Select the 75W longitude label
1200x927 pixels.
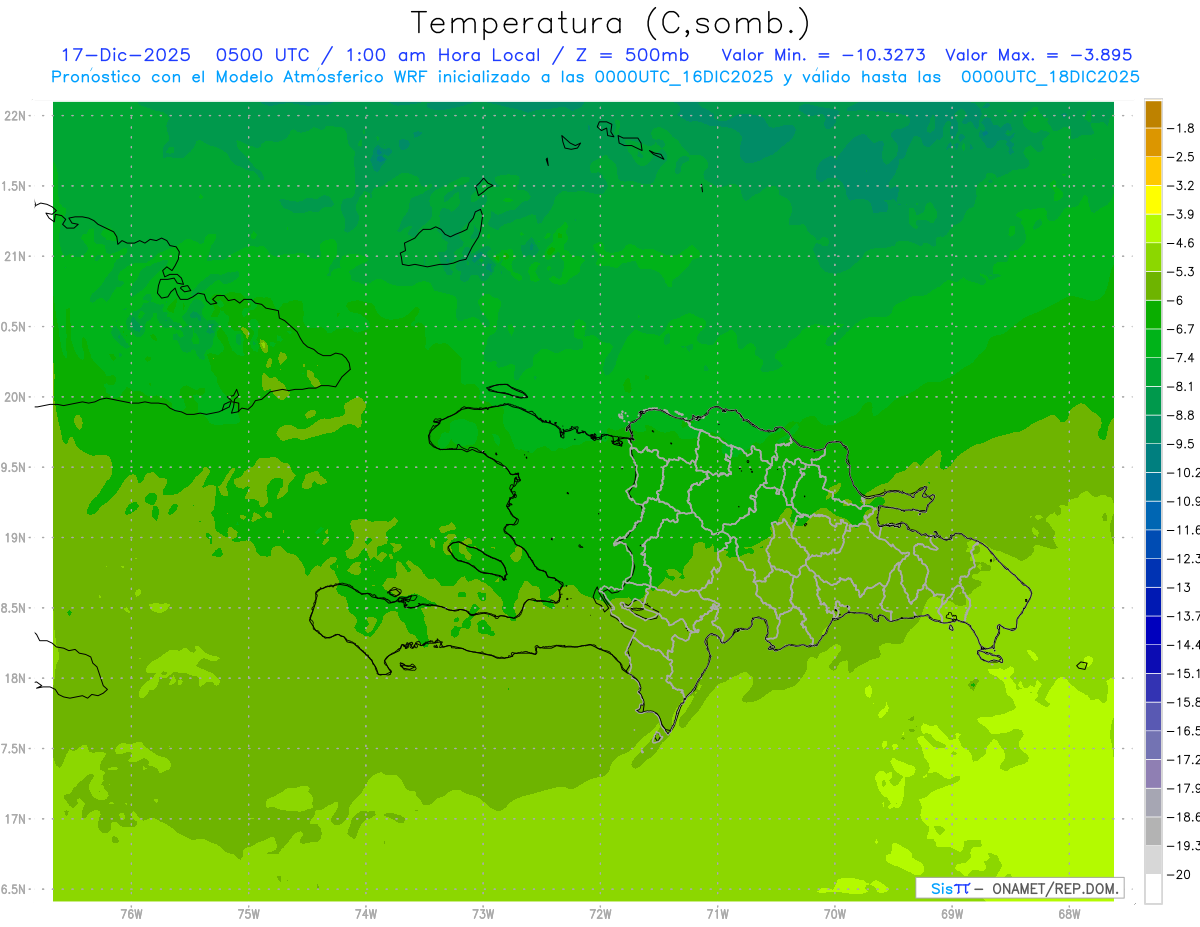[249, 914]
